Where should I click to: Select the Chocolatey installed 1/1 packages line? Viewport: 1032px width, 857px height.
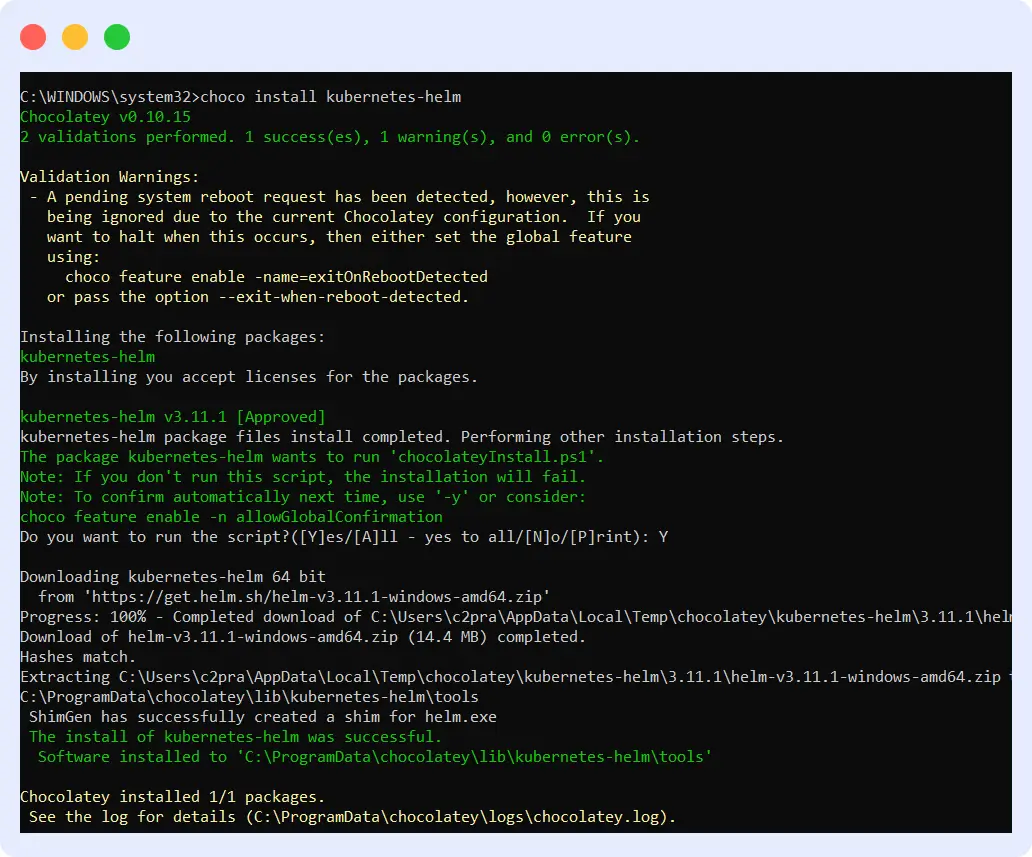[170, 796]
